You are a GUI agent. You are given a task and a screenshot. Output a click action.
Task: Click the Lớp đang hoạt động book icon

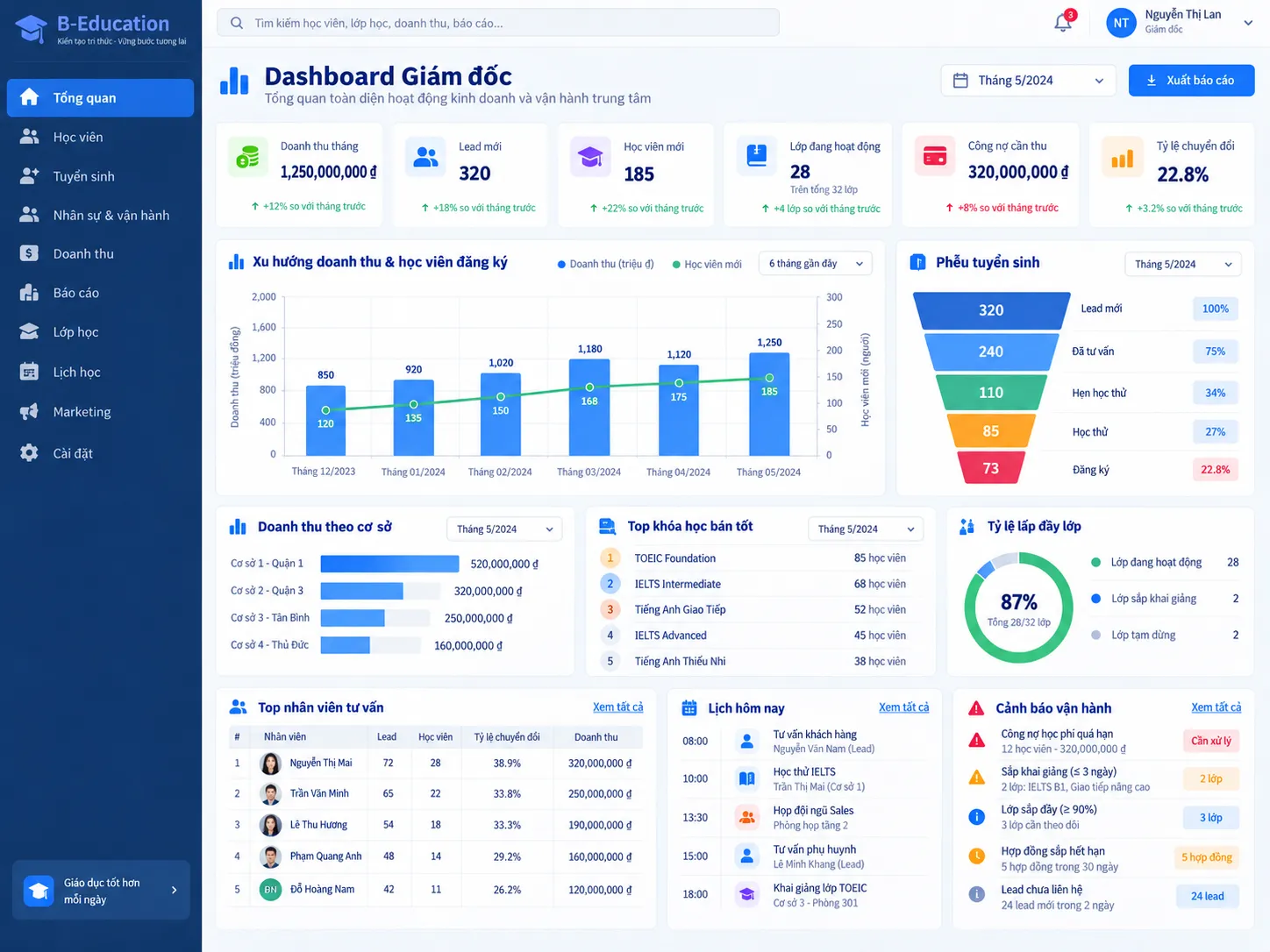(756, 156)
